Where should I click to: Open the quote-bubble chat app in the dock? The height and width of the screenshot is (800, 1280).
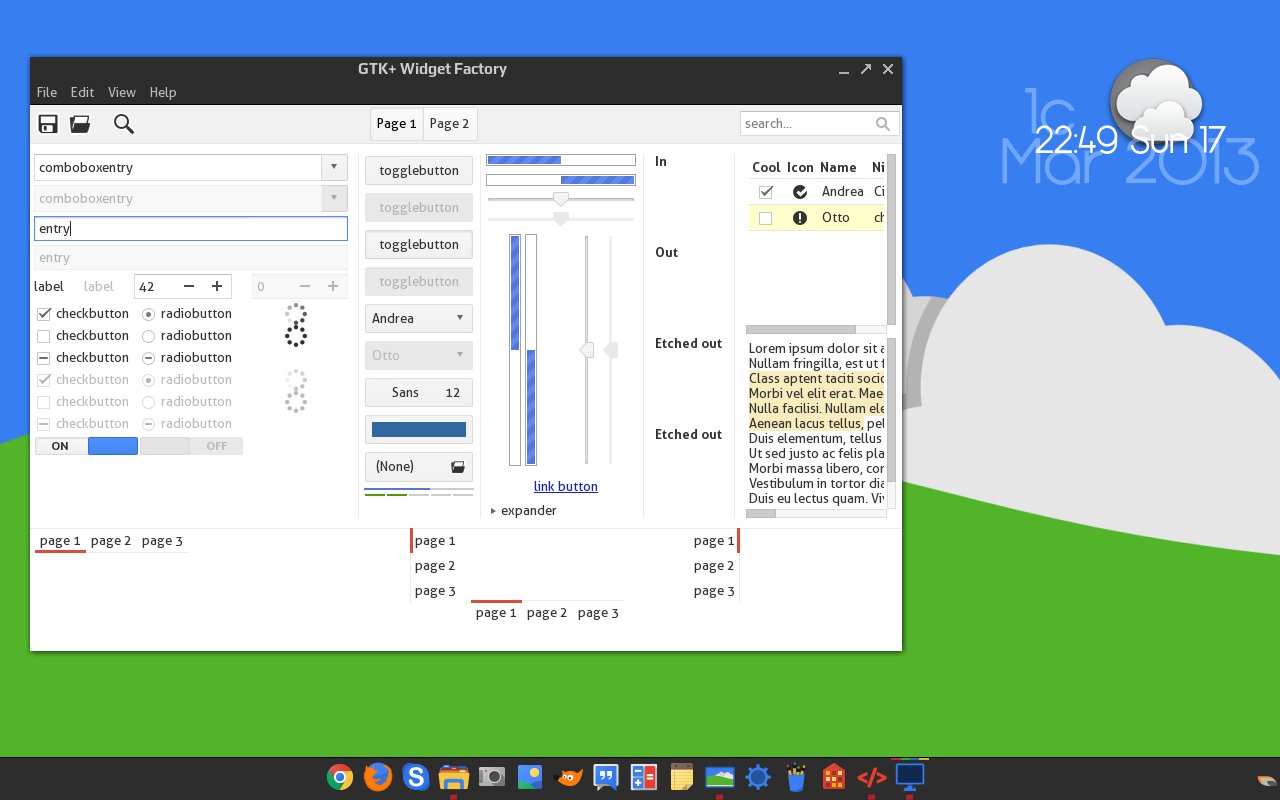click(606, 777)
